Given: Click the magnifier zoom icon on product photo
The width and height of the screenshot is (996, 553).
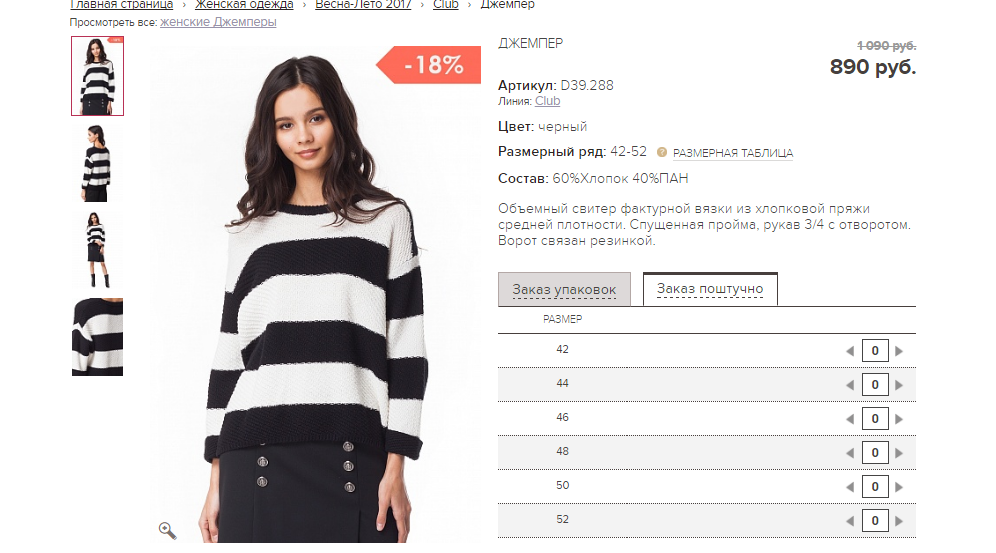Looking at the screenshot, I should (x=168, y=530).
